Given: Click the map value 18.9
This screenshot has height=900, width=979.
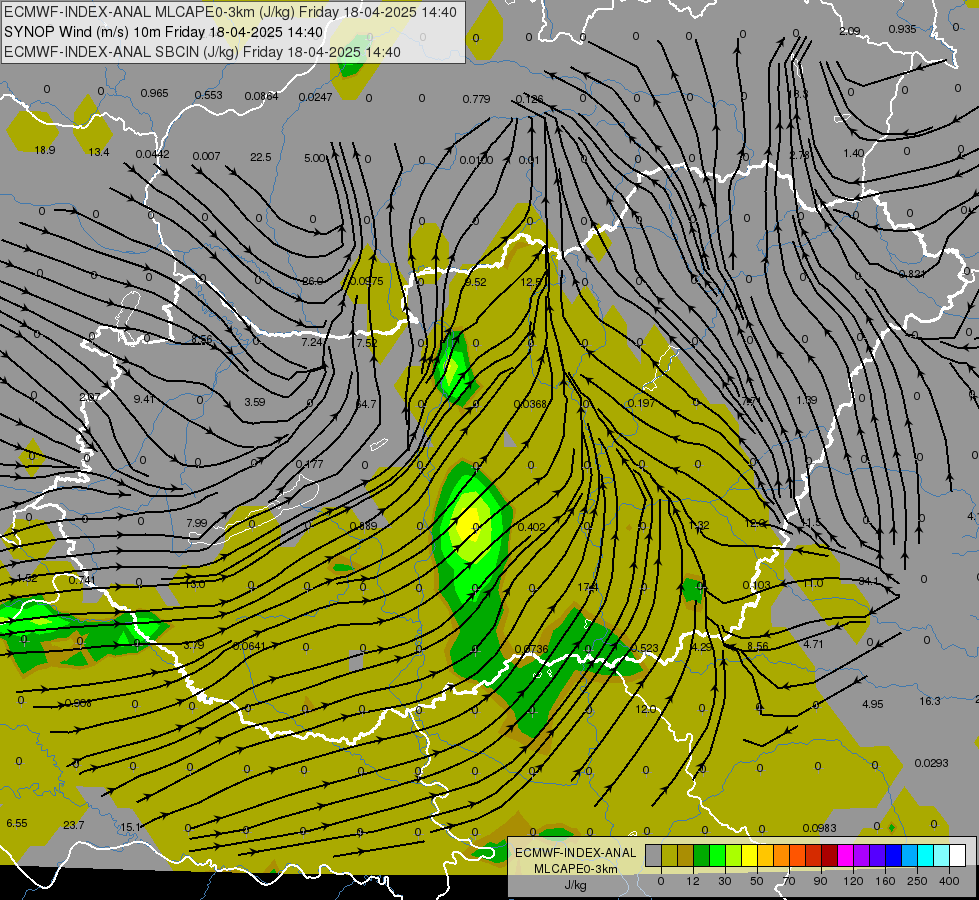Looking at the screenshot, I should (45, 150).
